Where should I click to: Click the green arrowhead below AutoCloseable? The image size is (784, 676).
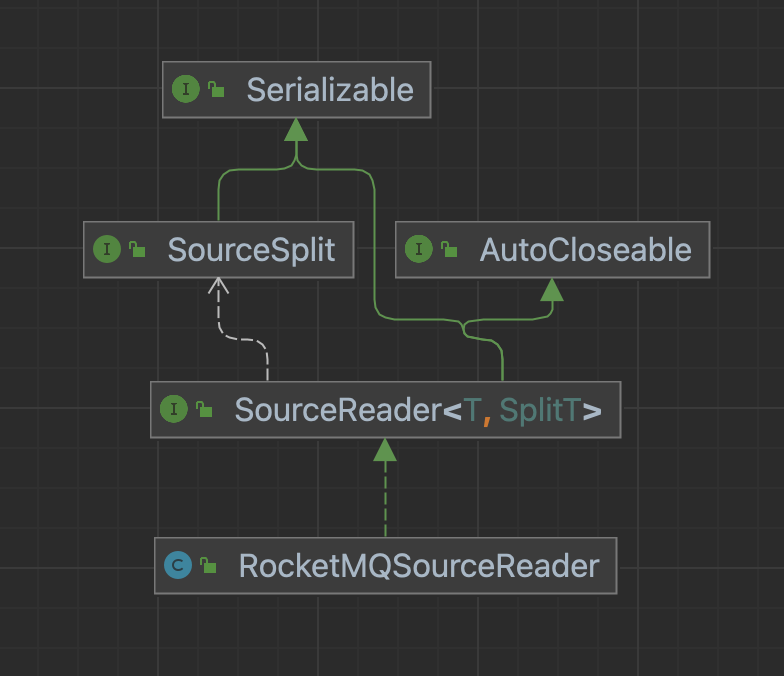(x=552, y=290)
